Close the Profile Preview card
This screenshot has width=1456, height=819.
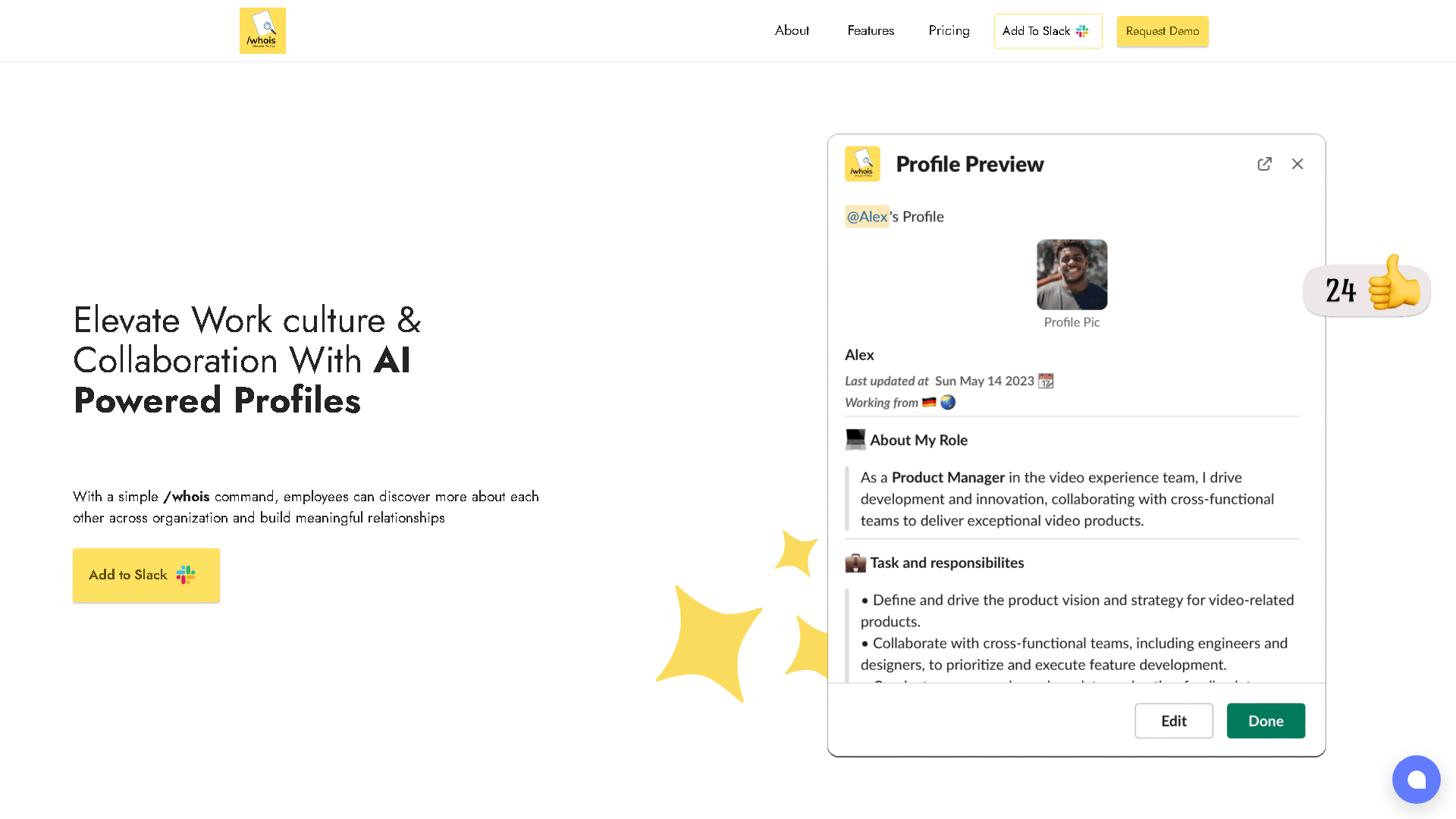(x=1298, y=164)
